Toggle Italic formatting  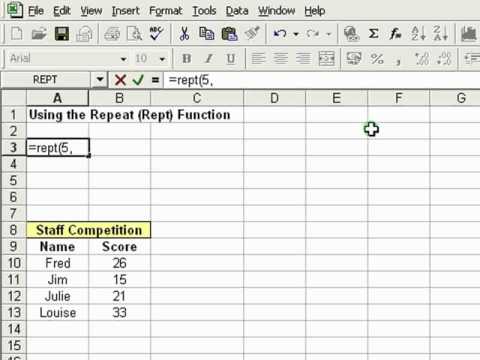(x=209, y=59)
